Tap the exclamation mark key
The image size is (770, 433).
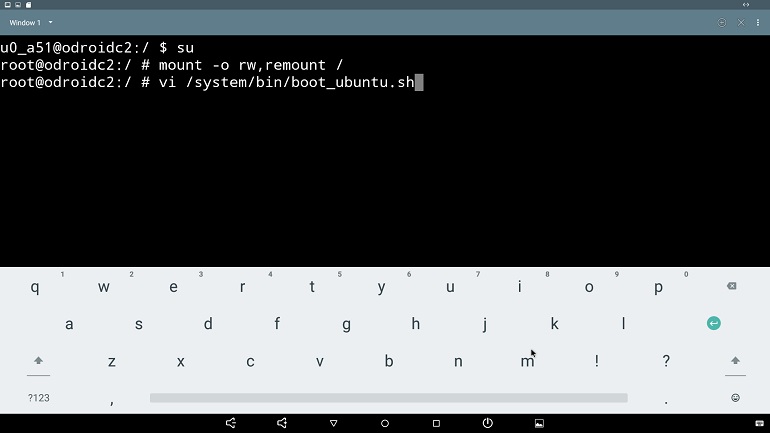597,361
